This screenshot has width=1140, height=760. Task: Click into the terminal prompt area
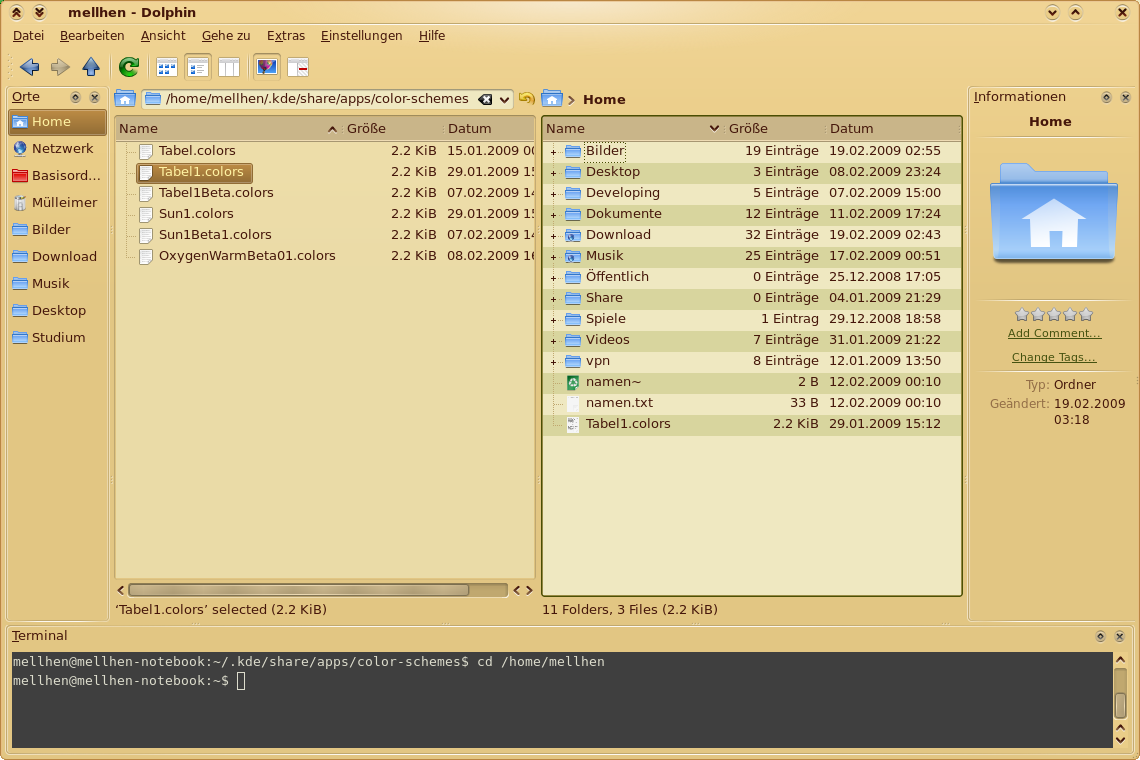click(561, 700)
